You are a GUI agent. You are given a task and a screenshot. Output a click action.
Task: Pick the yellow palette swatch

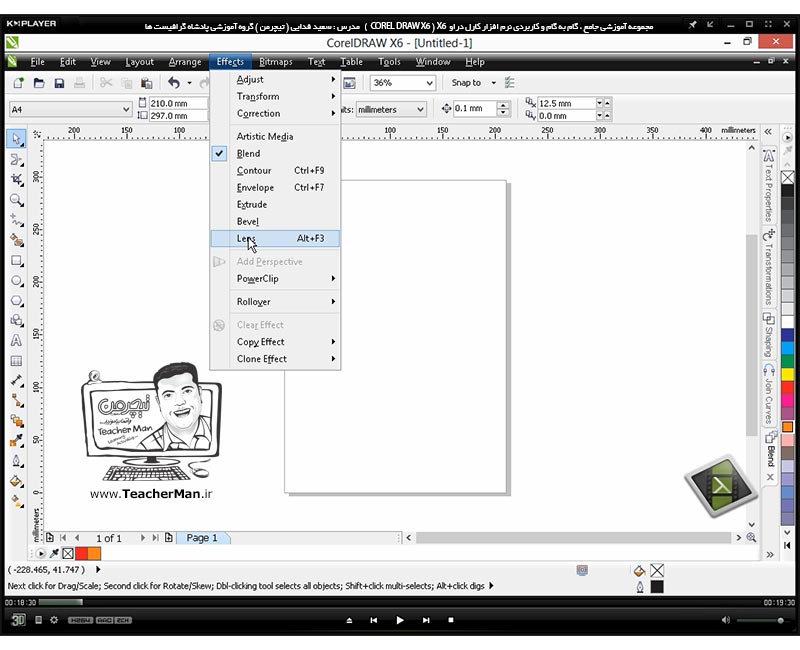(x=788, y=374)
